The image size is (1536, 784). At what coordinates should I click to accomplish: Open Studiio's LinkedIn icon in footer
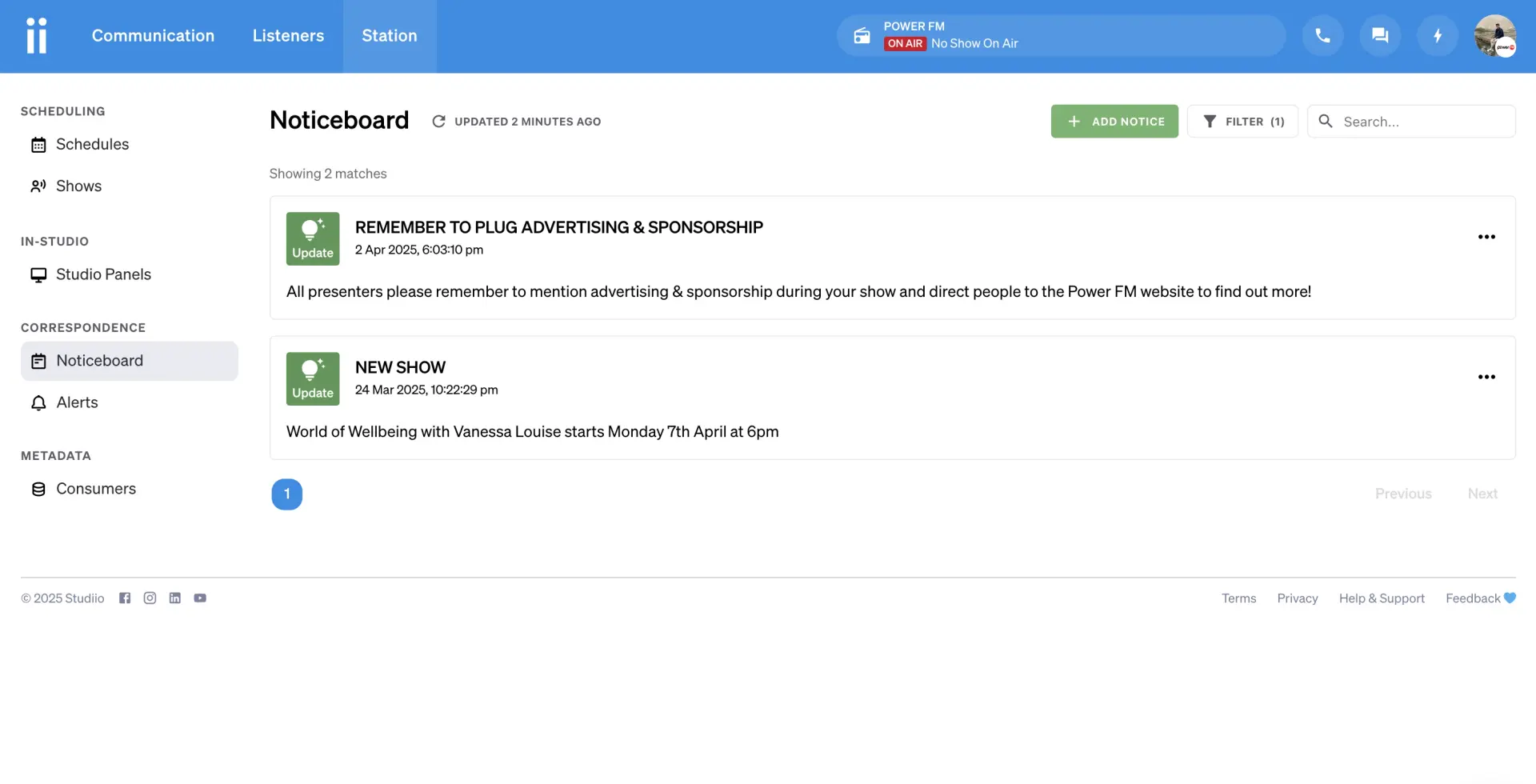175,598
